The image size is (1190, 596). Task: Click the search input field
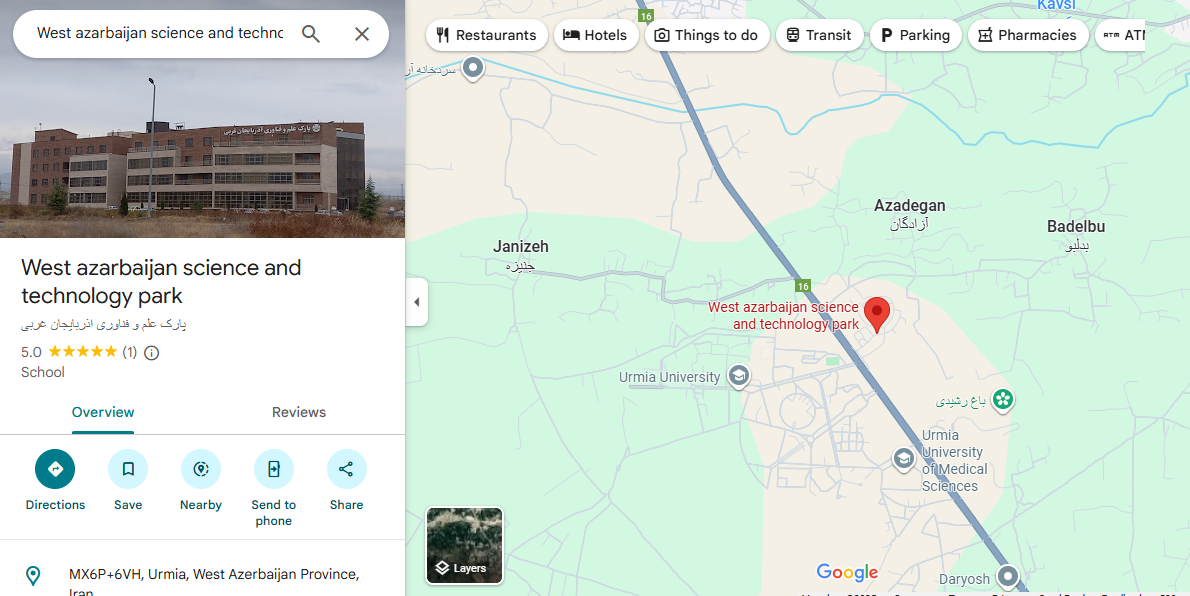point(159,33)
